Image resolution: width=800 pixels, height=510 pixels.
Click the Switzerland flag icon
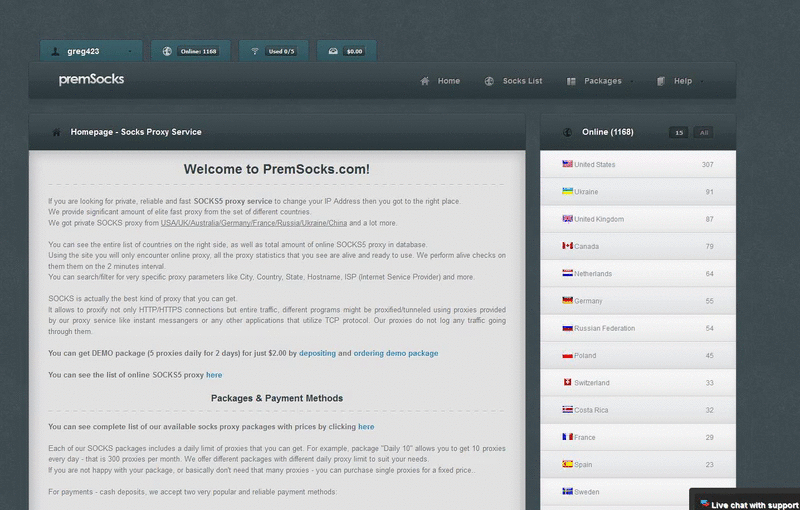(567, 382)
